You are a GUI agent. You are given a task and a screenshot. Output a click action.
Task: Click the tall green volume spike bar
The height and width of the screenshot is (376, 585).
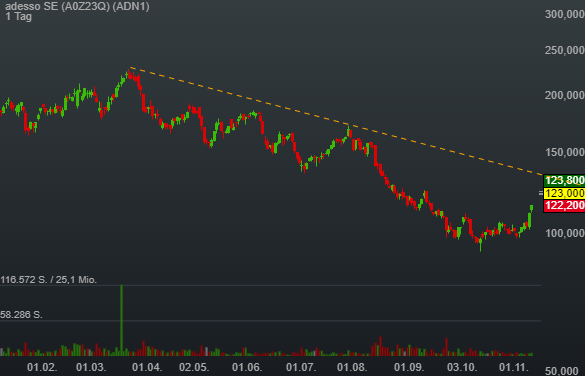[x=121, y=320]
